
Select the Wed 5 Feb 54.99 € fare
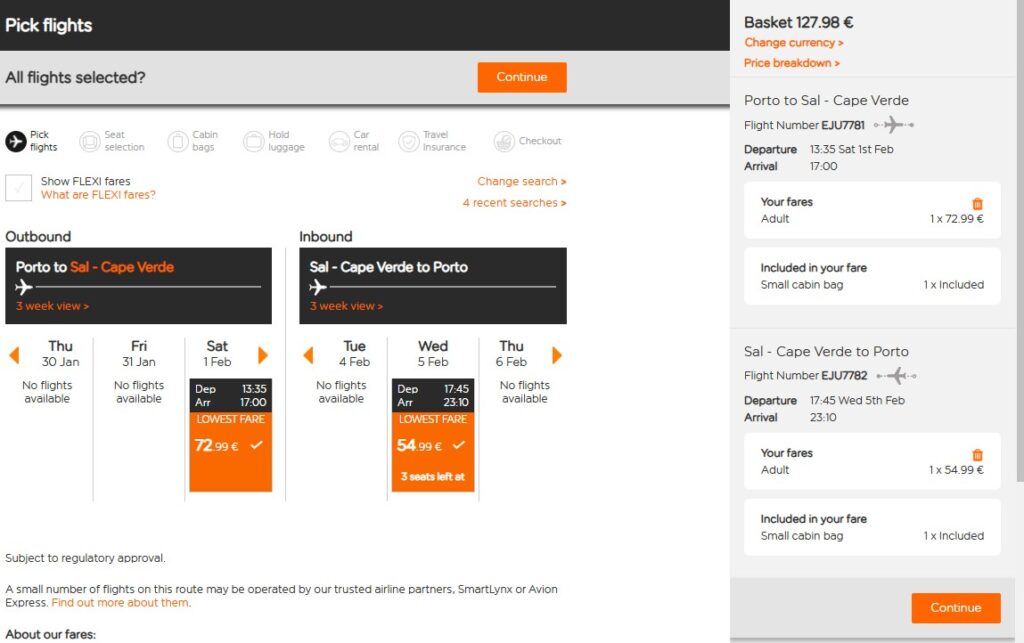click(433, 435)
